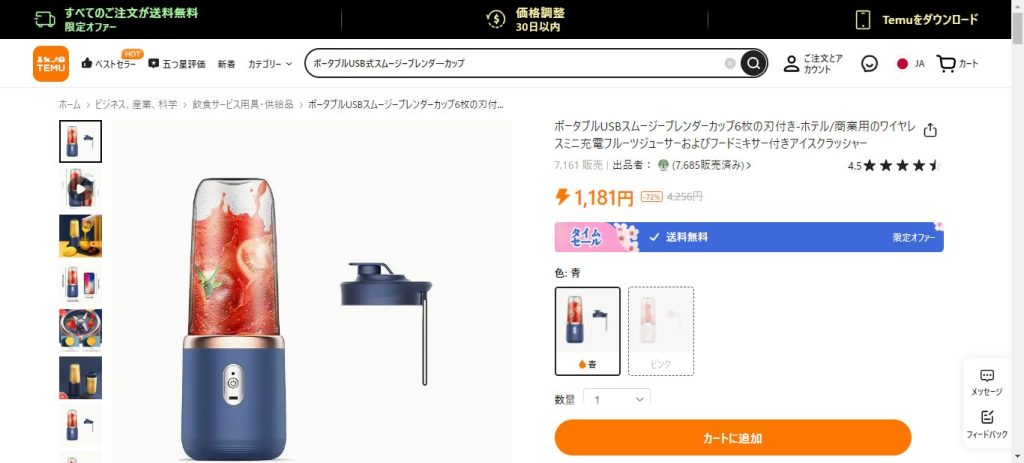
Task: Open the ベストセラー menu item
Action: [109, 64]
